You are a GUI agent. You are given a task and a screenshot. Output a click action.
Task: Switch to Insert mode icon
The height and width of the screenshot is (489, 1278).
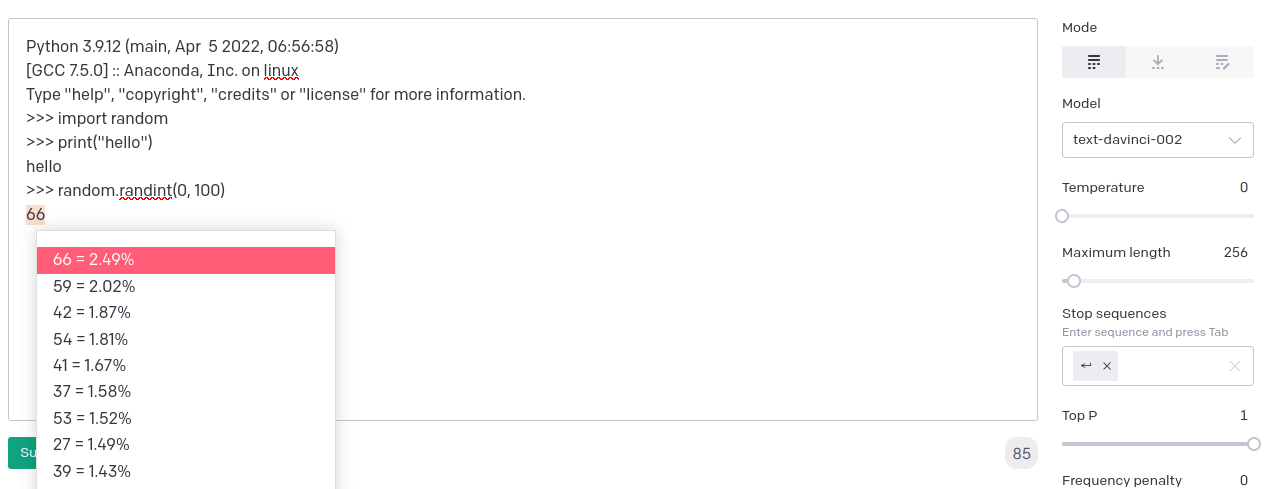(x=1157, y=62)
